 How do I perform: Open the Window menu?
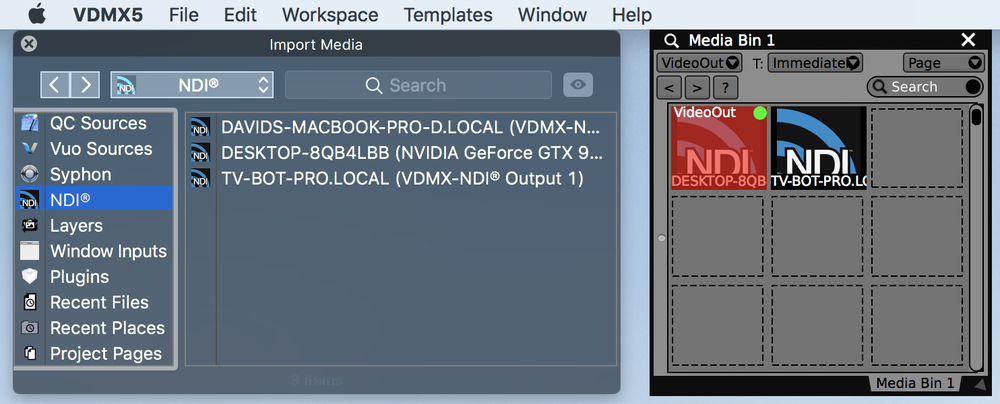[x=552, y=15]
